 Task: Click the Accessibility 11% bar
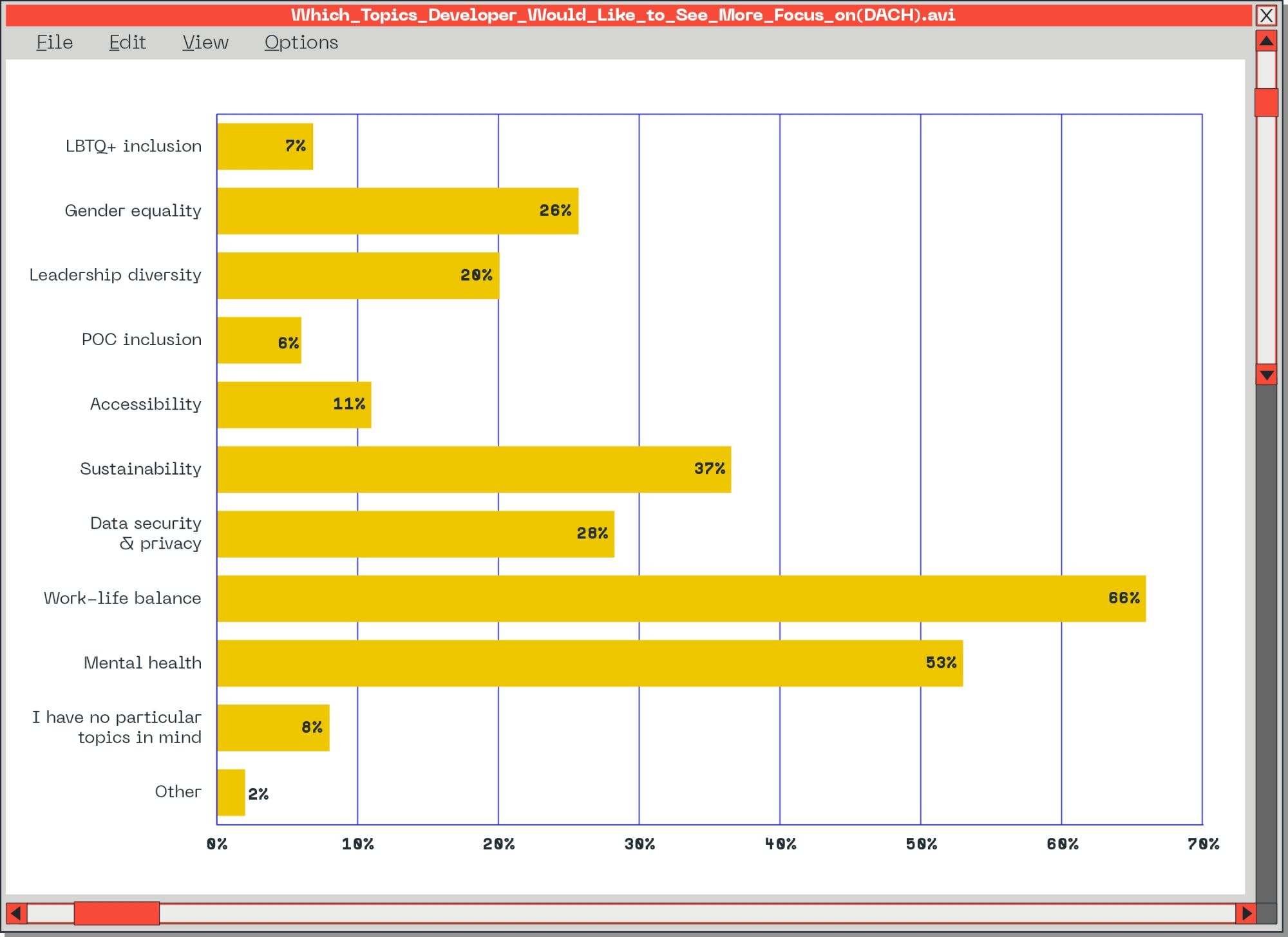pyautogui.click(x=294, y=404)
